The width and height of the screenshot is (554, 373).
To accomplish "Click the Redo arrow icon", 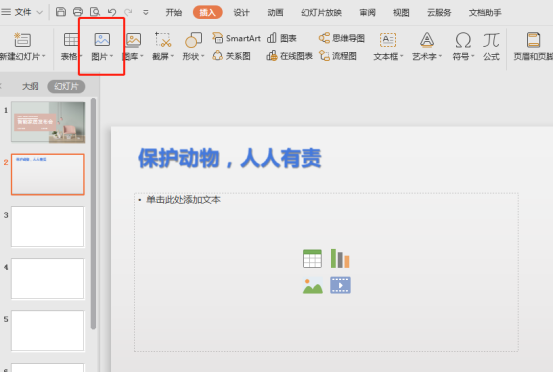I will coord(128,12).
